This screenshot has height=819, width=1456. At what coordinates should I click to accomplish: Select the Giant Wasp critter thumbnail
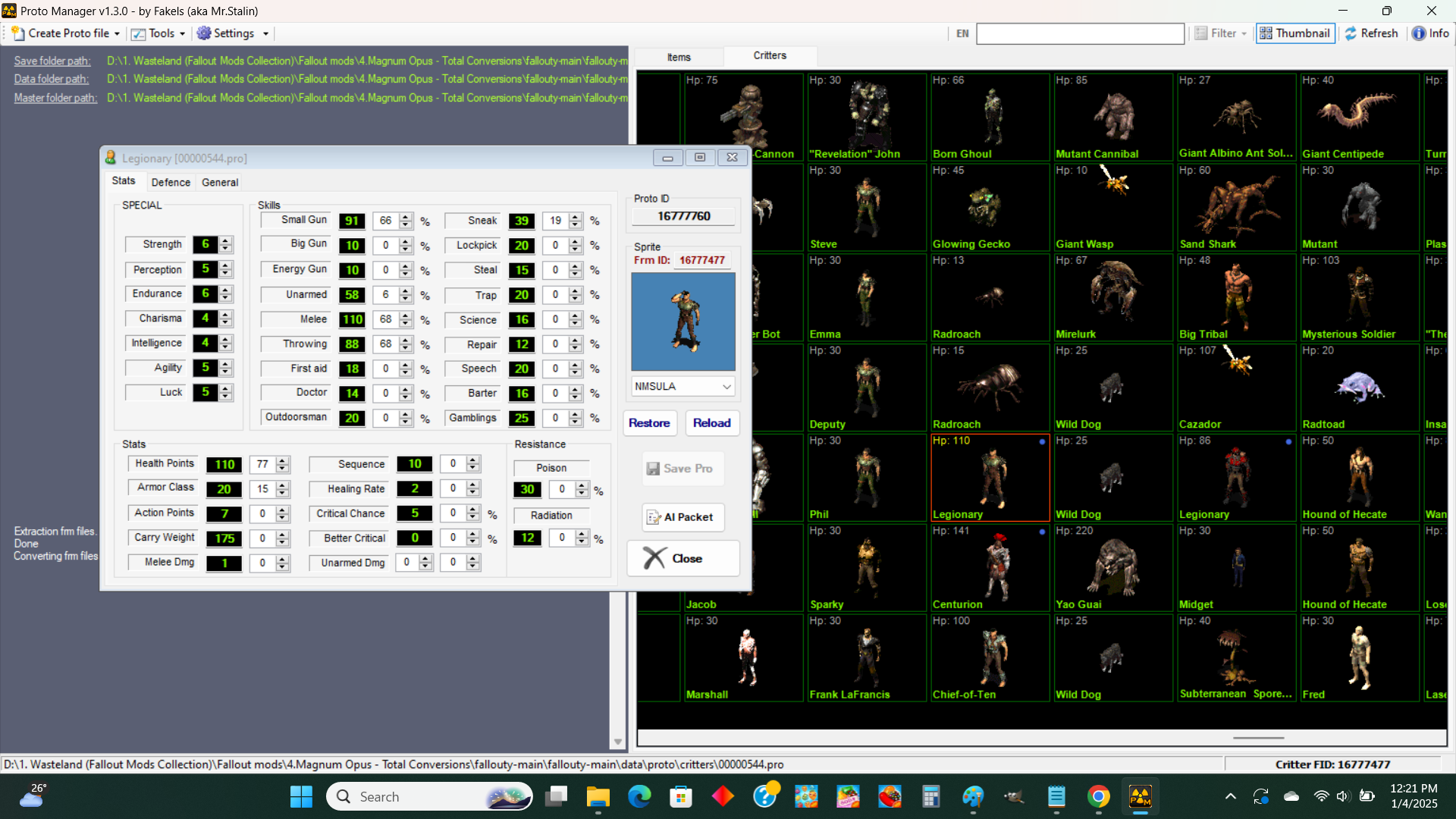tap(1113, 207)
